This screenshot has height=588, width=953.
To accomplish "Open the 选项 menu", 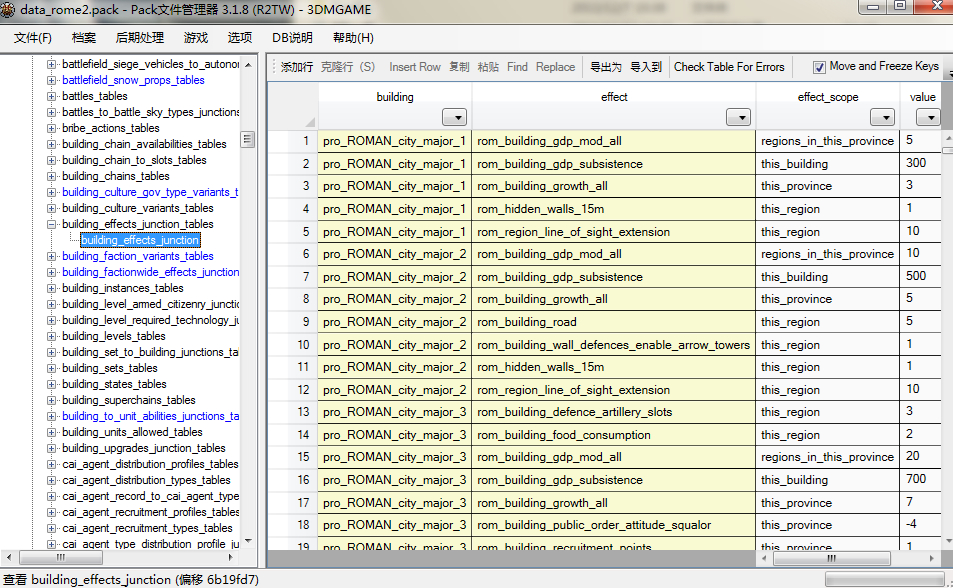I will pyautogui.click(x=239, y=38).
